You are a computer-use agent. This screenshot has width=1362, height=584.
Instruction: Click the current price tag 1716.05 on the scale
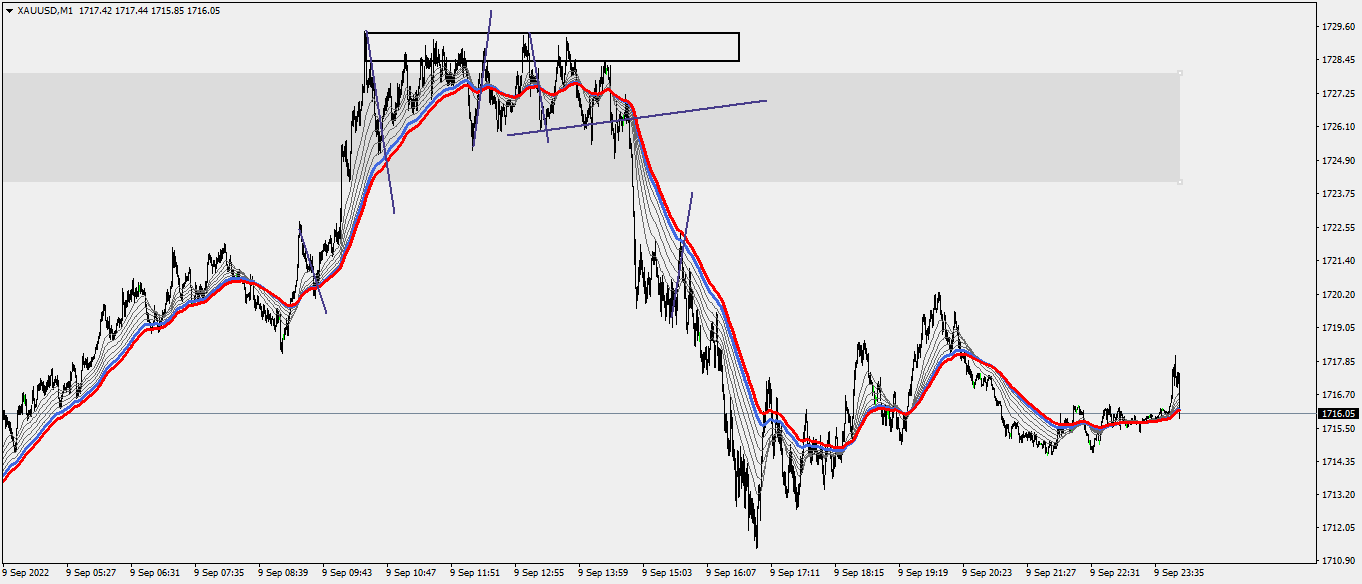click(x=1338, y=413)
